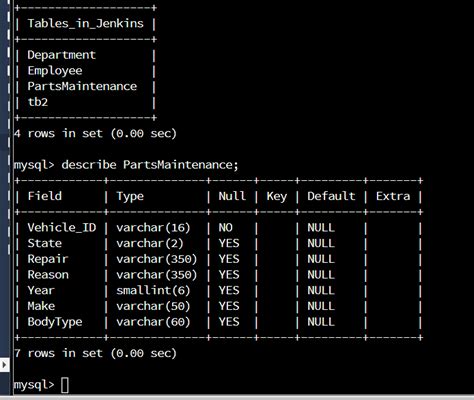Click 'varchar(350)' in the Repair row

click(x=157, y=259)
